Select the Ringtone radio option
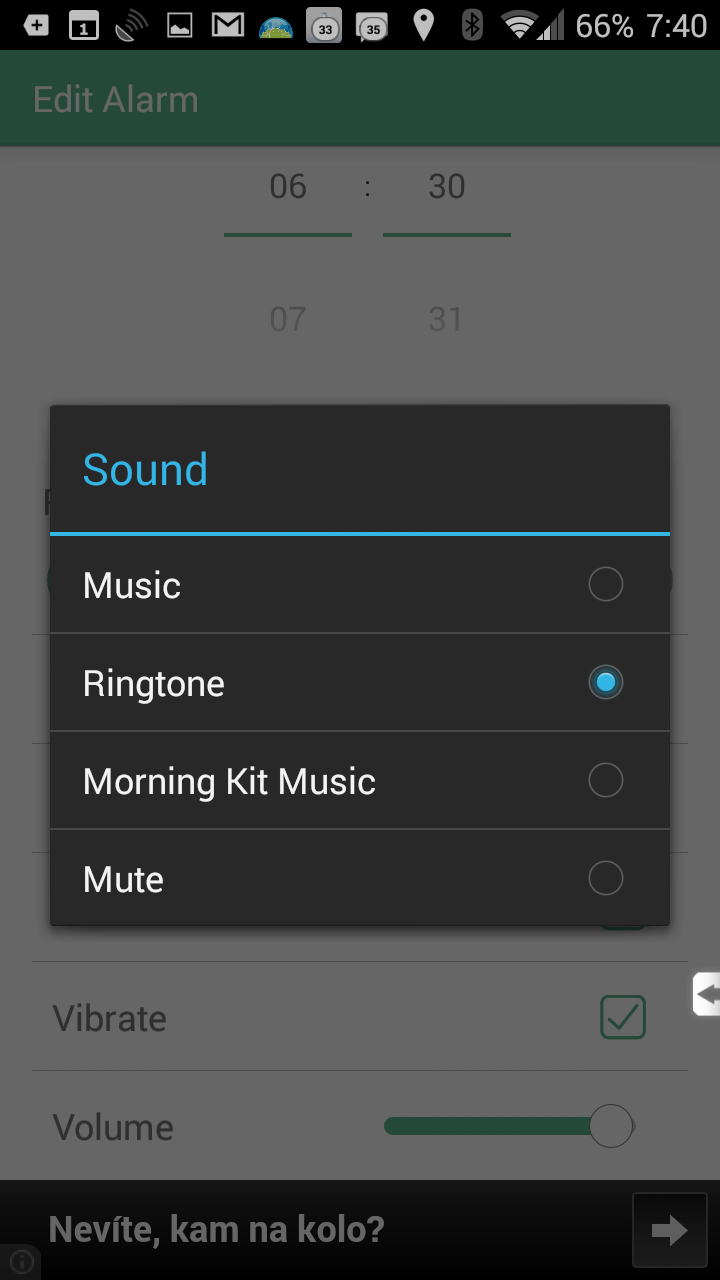720x1280 pixels. coord(605,682)
